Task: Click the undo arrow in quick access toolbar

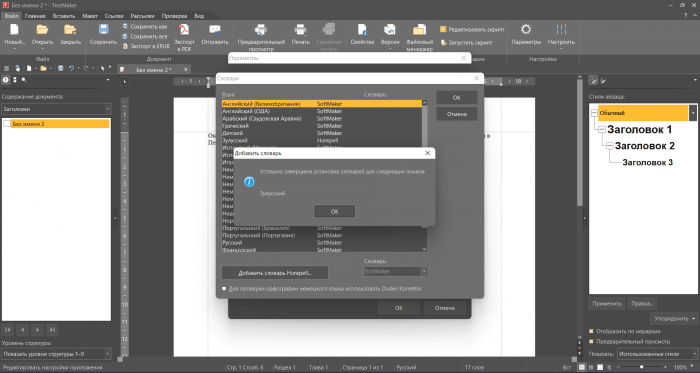Action: [71, 69]
